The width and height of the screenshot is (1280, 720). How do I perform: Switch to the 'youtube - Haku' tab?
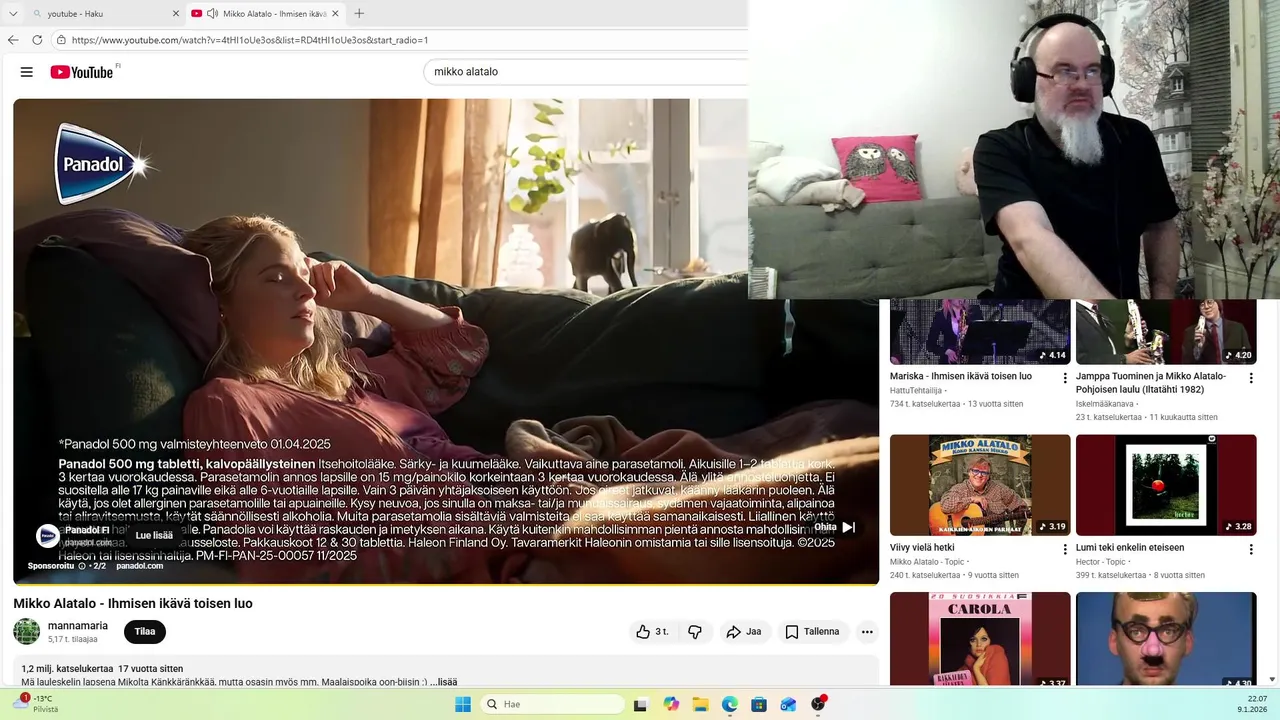coord(104,14)
